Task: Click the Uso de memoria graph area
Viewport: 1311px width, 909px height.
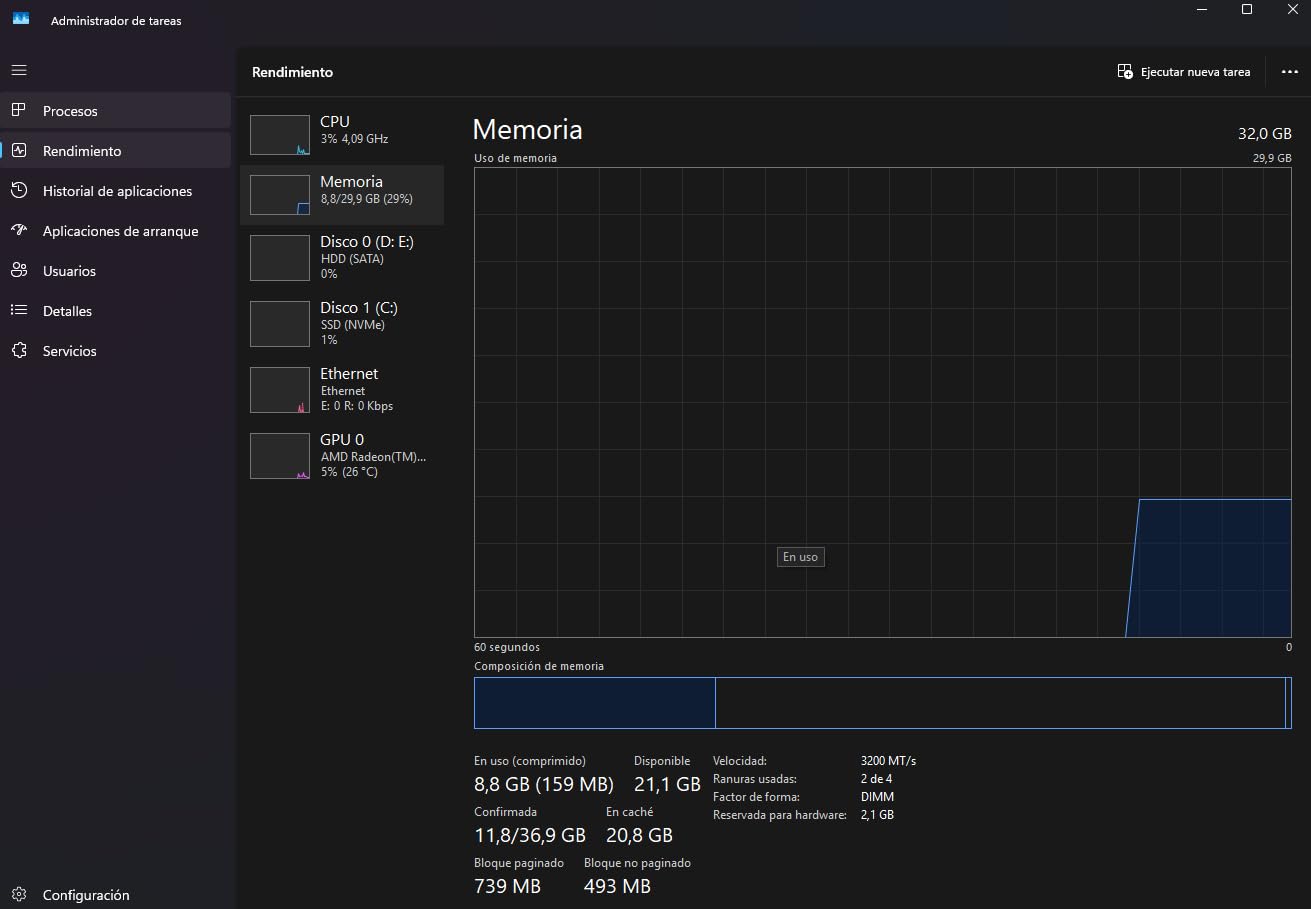Action: pos(883,402)
